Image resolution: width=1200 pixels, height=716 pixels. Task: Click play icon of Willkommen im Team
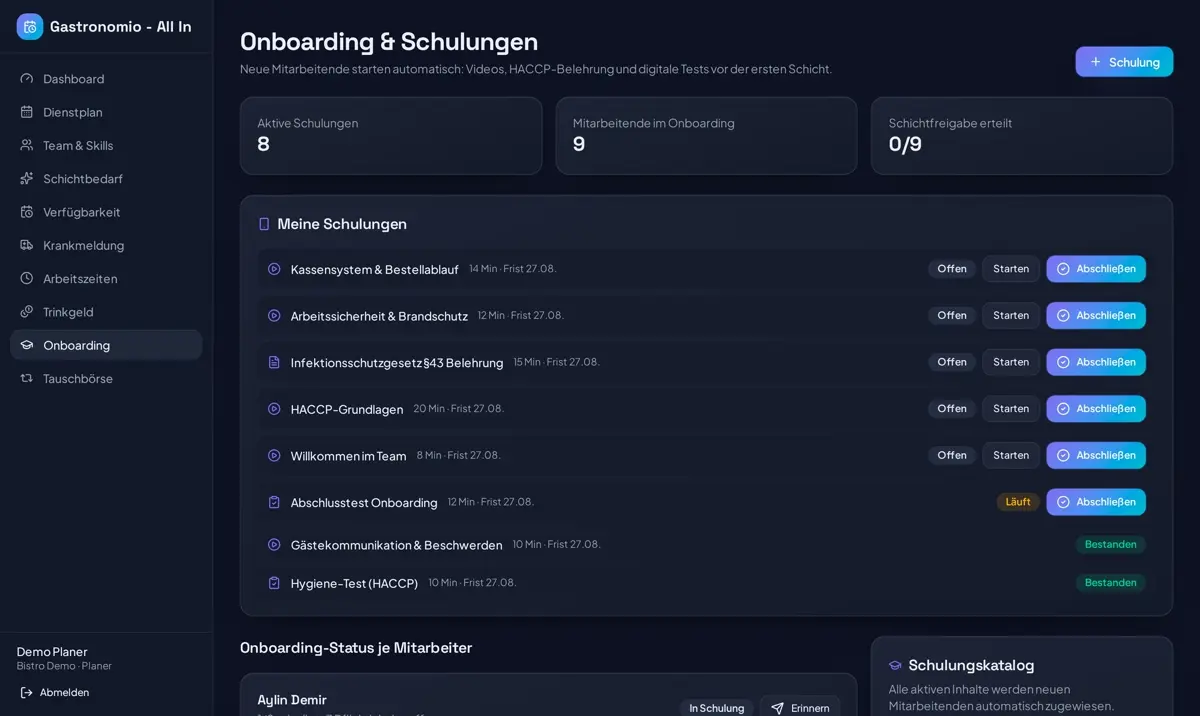tap(274, 455)
